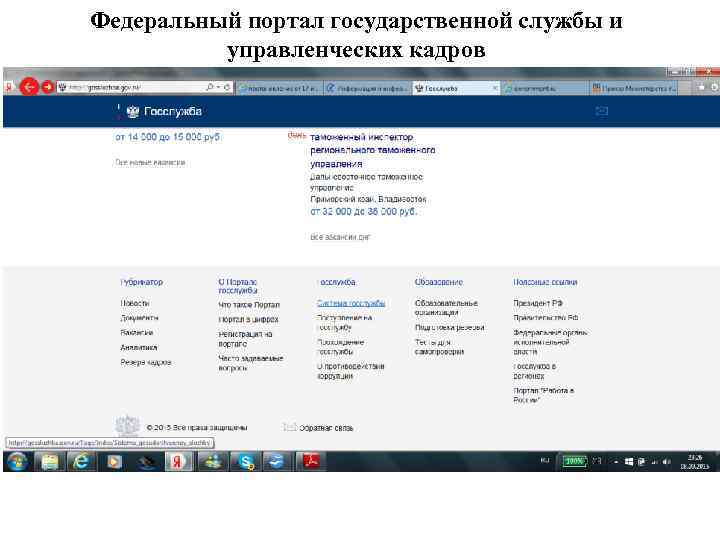Refresh the page using address bar reload icon
Viewport: 720px width, 540px height.
(227, 87)
